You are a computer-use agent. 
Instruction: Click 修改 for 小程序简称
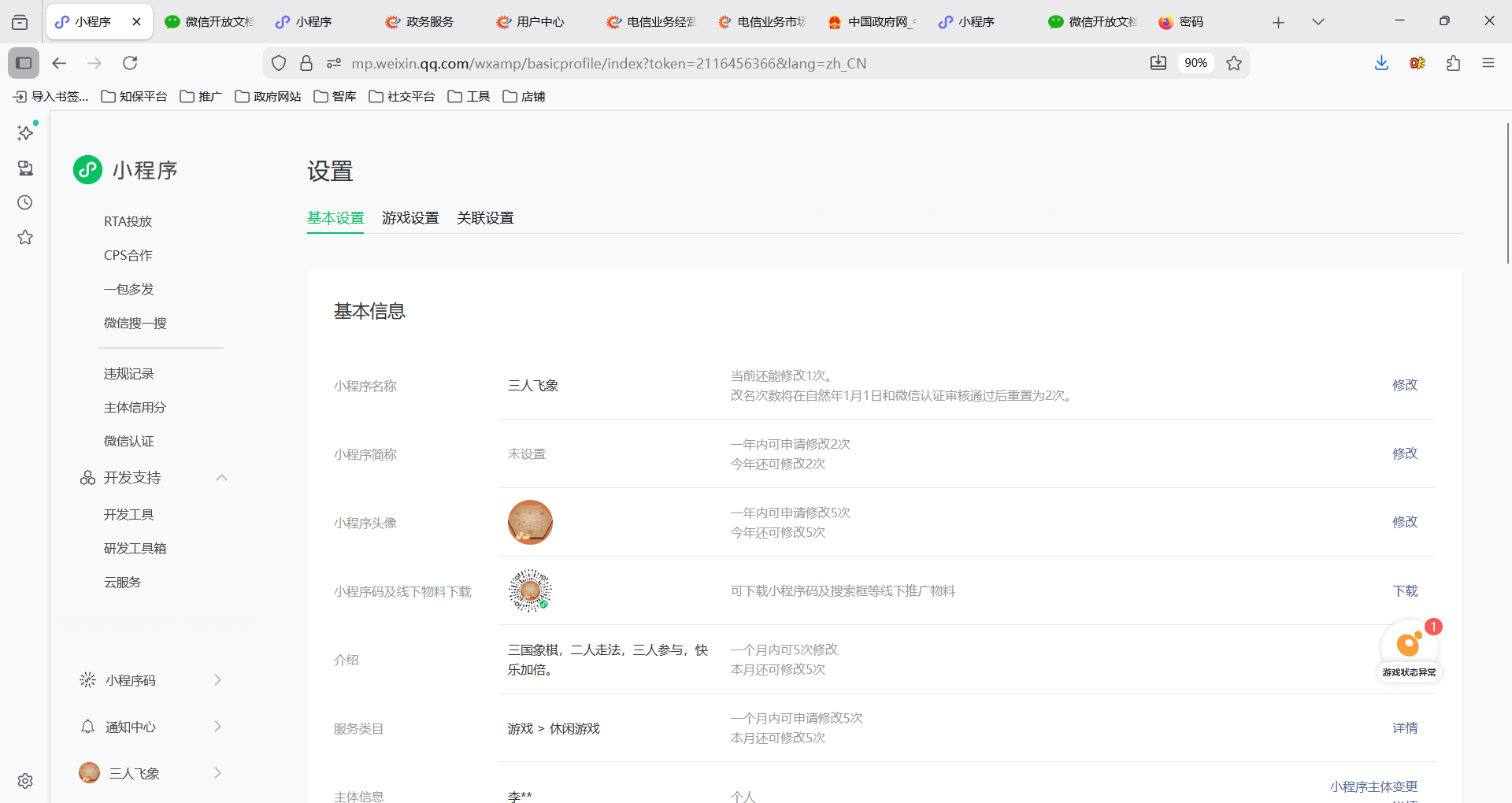(x=1405, y=453)
